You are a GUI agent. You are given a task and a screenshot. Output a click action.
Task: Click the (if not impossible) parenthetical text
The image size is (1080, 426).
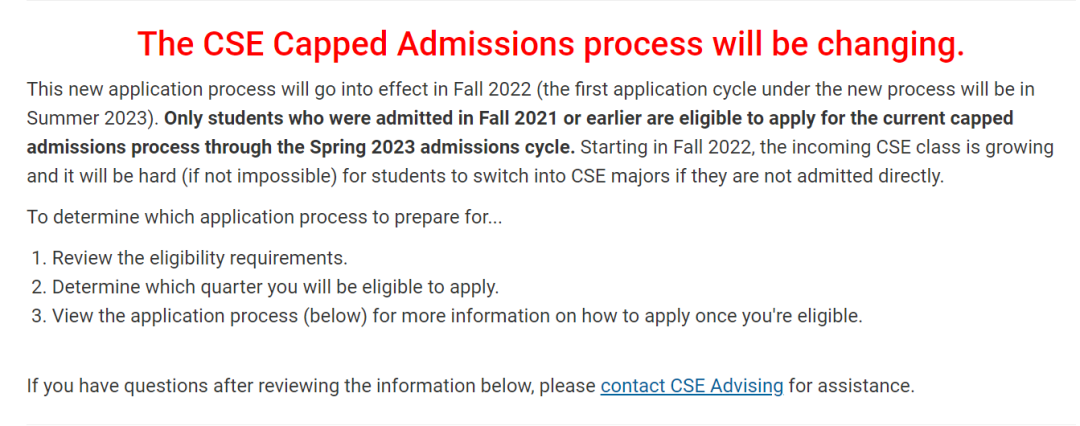tap(248, 176)
